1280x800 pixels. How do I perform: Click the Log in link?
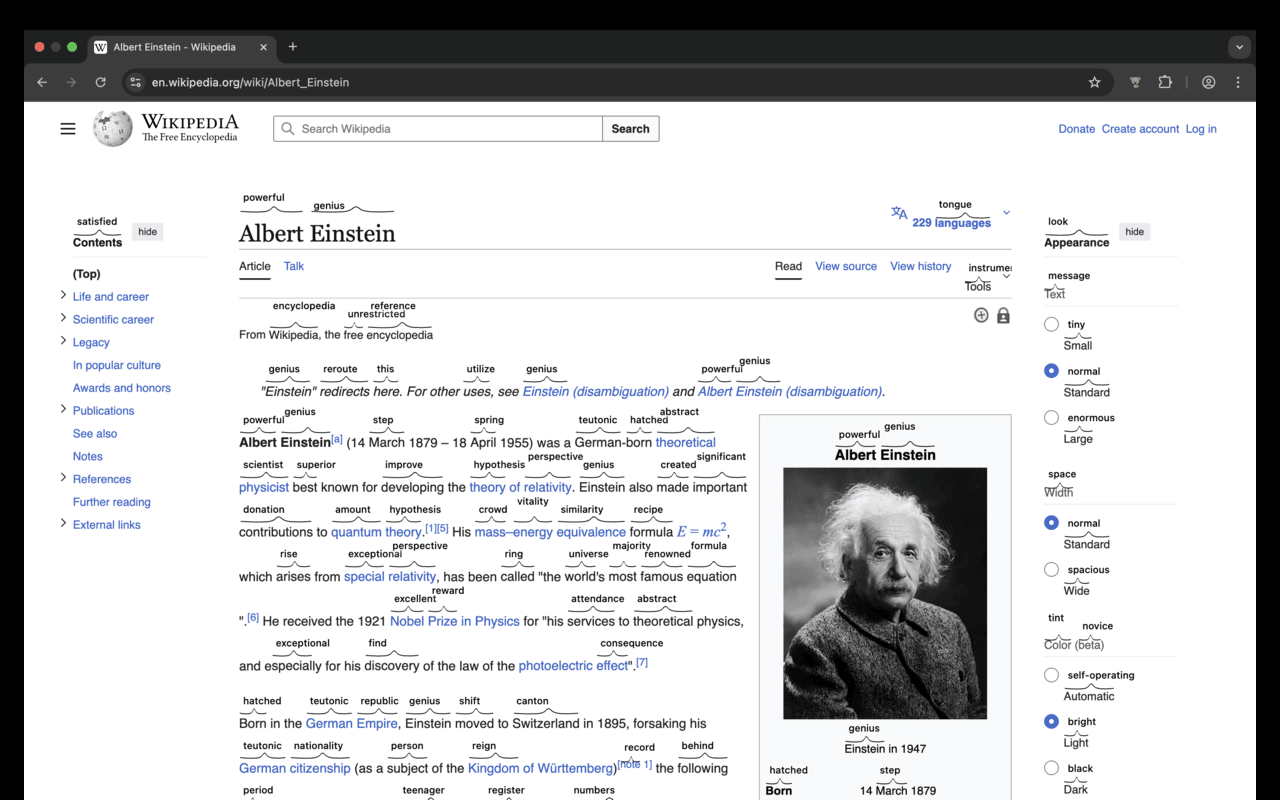tap(1201, 129)
